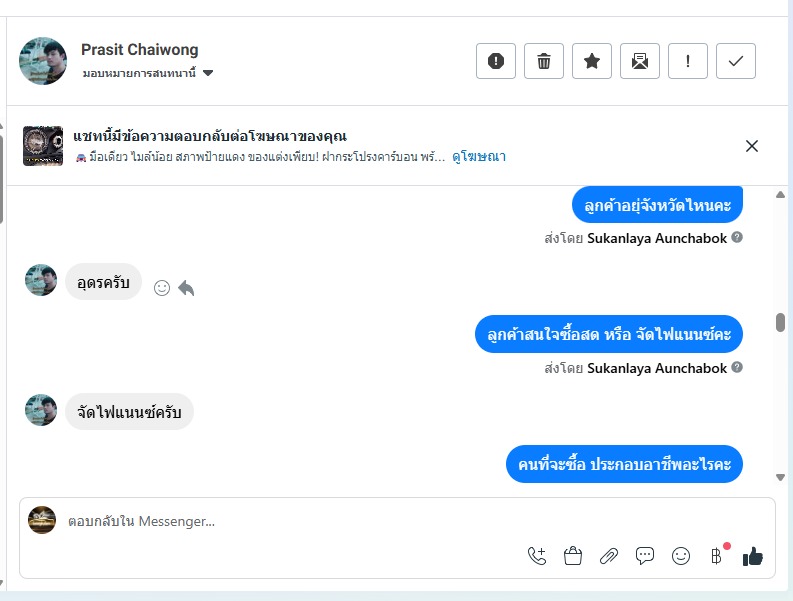Click the phone call request icon
793x601 pixels.
click(x=537, y=557)
